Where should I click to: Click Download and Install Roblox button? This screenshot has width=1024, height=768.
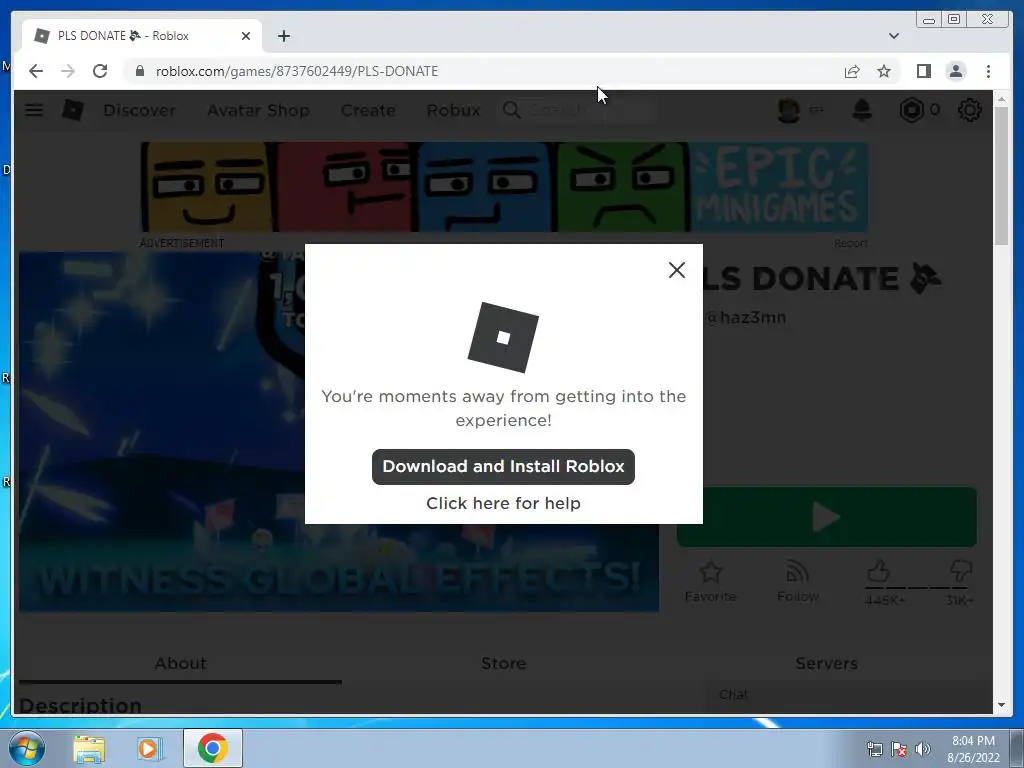pyautogui.click(x=503, y=466)
